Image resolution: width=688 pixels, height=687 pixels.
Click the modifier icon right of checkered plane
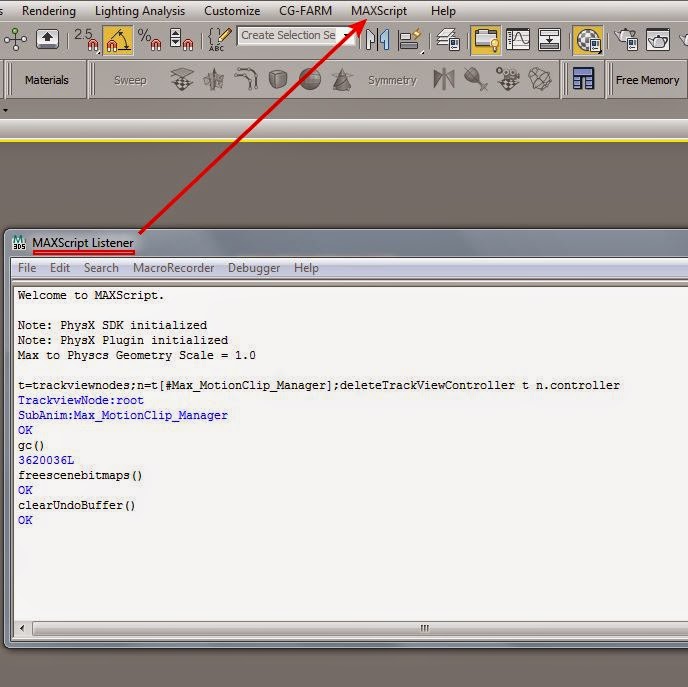(x=214, y=79)
